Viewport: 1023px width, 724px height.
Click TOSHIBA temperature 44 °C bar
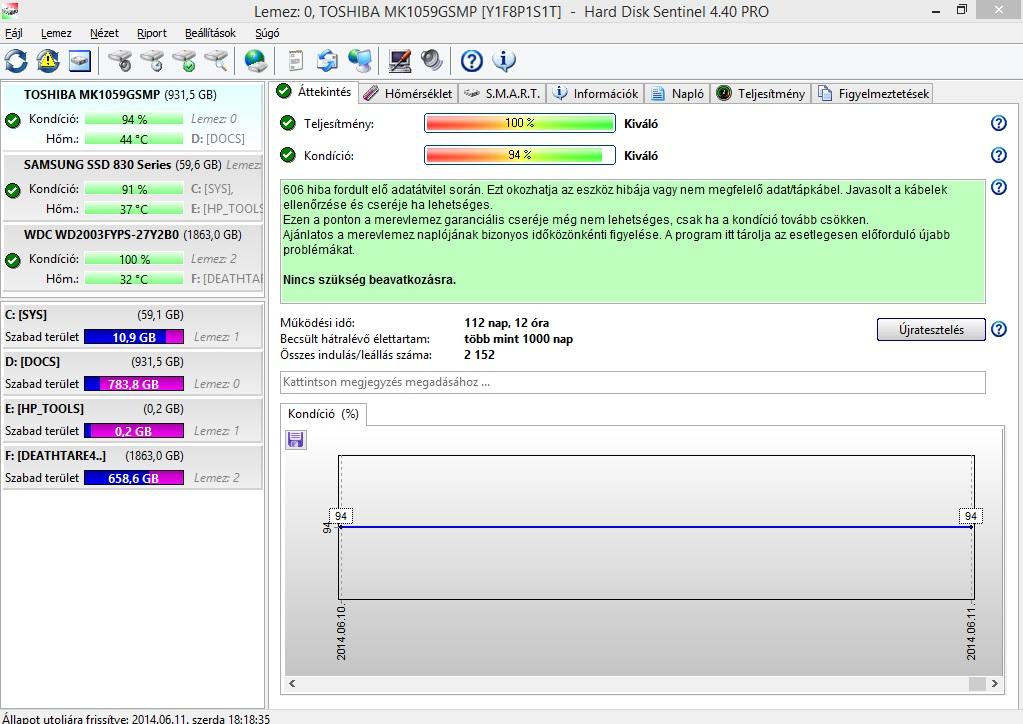[134, 139]
